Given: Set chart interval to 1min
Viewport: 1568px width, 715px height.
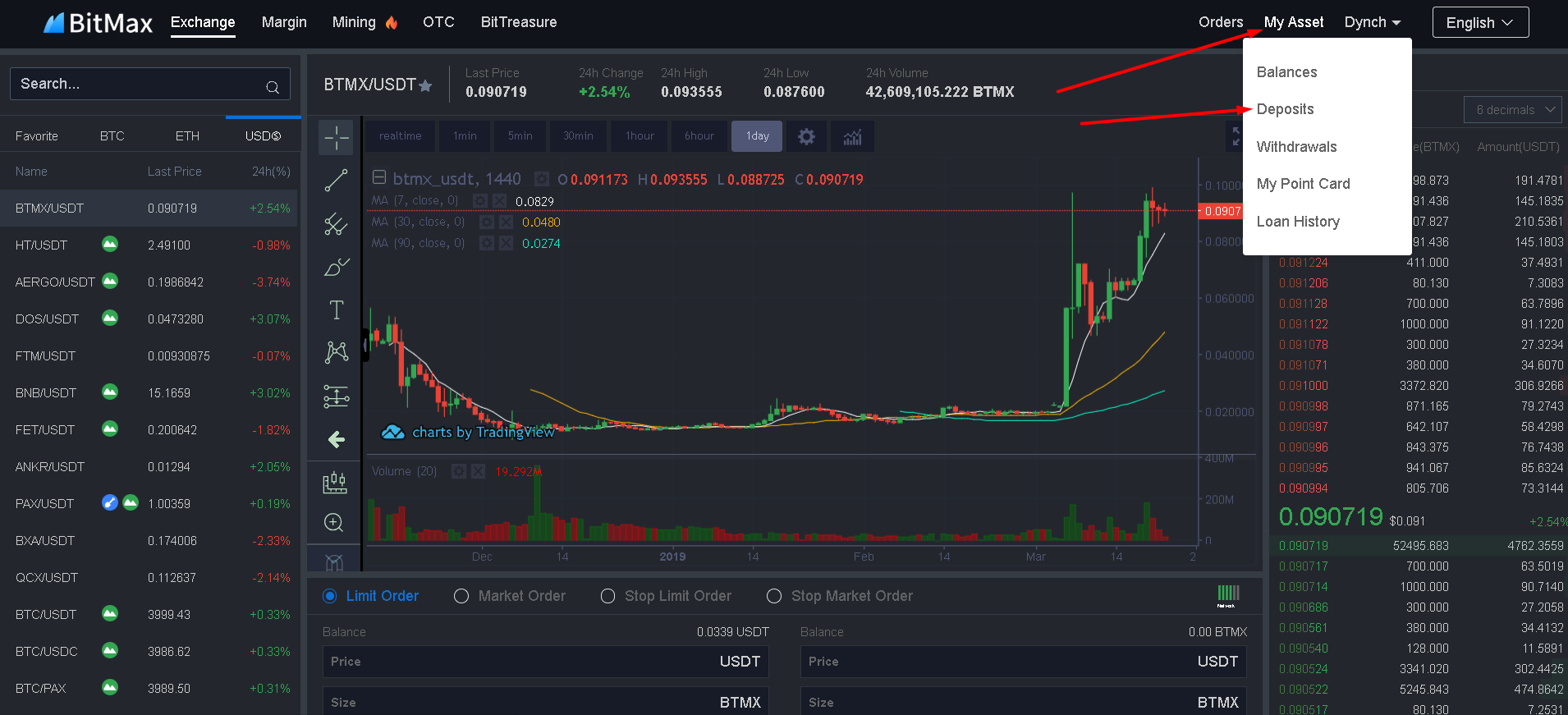Looking at the screenshot, I should coord(465,136).
